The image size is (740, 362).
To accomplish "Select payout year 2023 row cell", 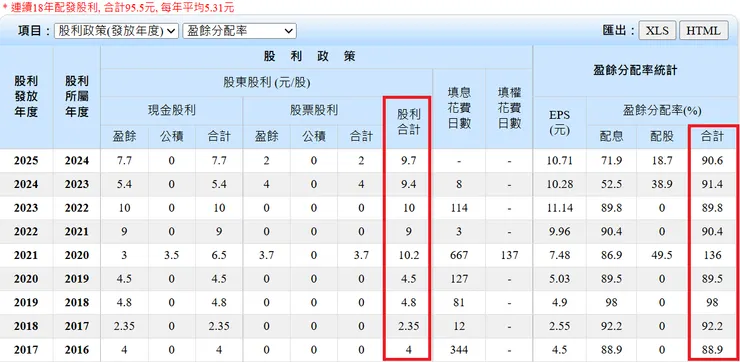I will 26,208.
